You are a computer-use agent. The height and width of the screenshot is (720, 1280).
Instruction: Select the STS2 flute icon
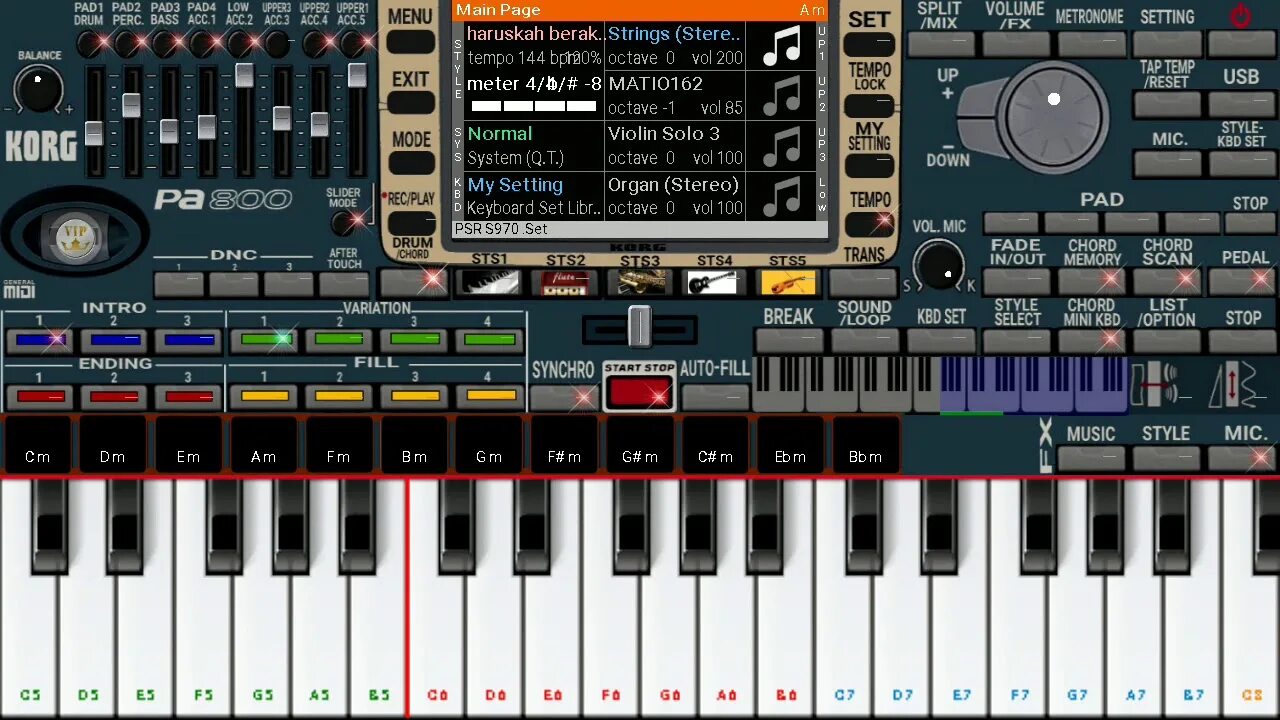[x=565, y=282]
